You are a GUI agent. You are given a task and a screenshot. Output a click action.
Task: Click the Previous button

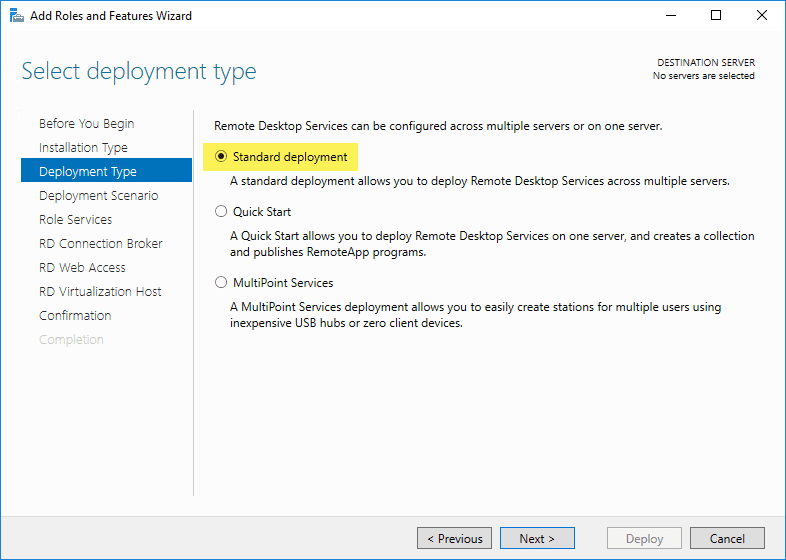point(454,538)
